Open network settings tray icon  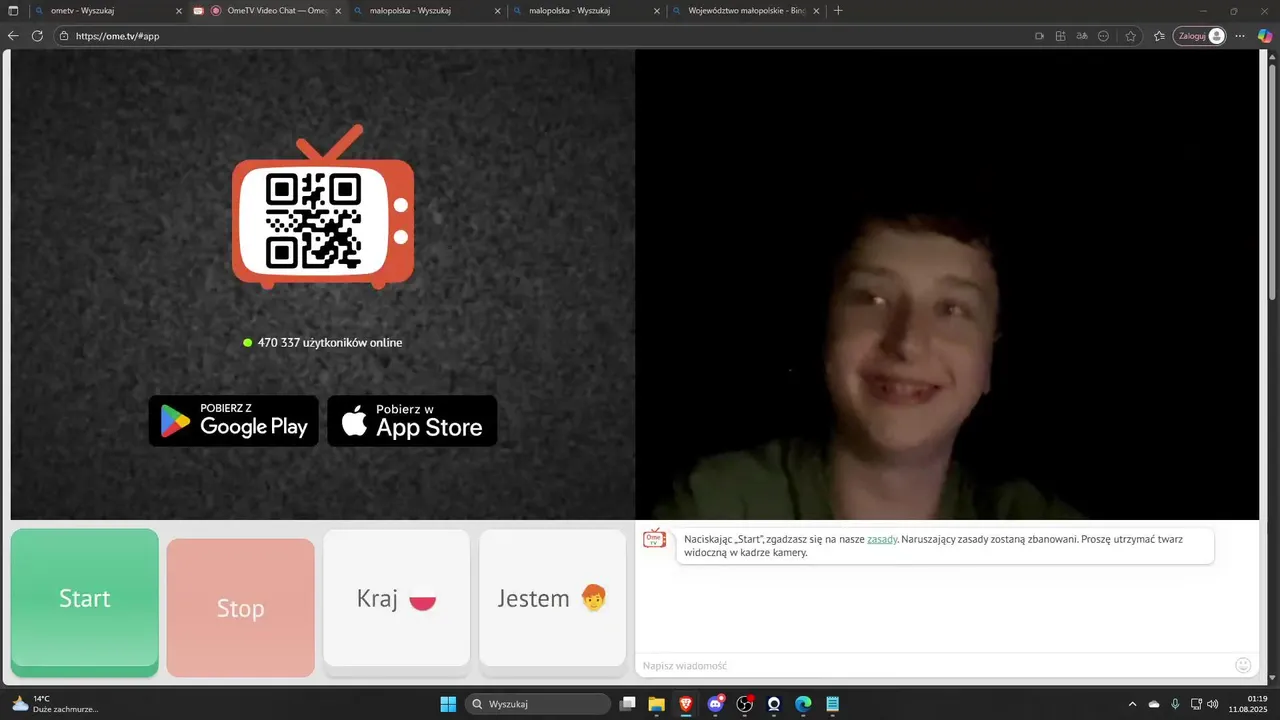tap(1196, 704)
